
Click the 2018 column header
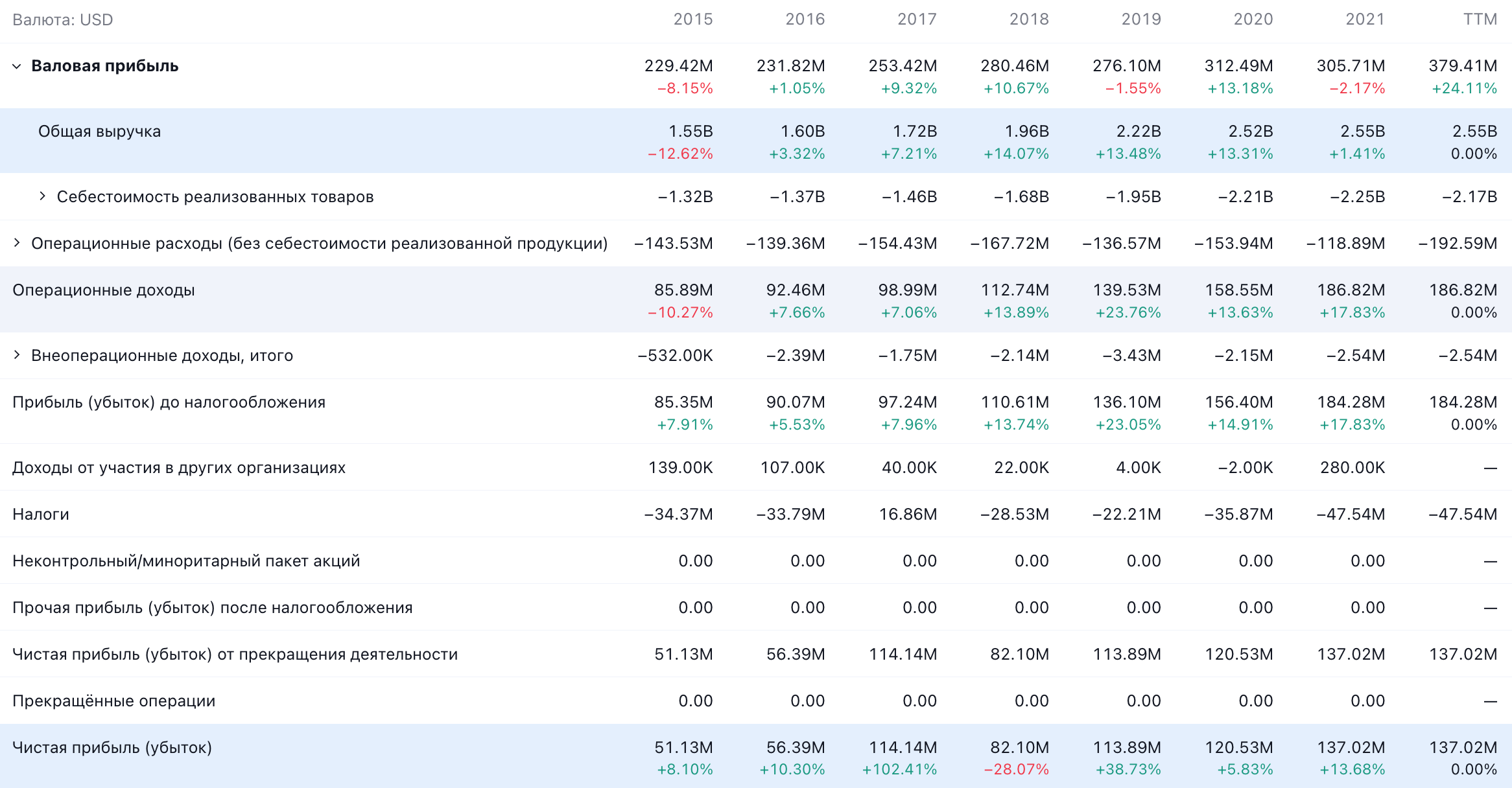pyautogui.click(x=1029, y=19)
